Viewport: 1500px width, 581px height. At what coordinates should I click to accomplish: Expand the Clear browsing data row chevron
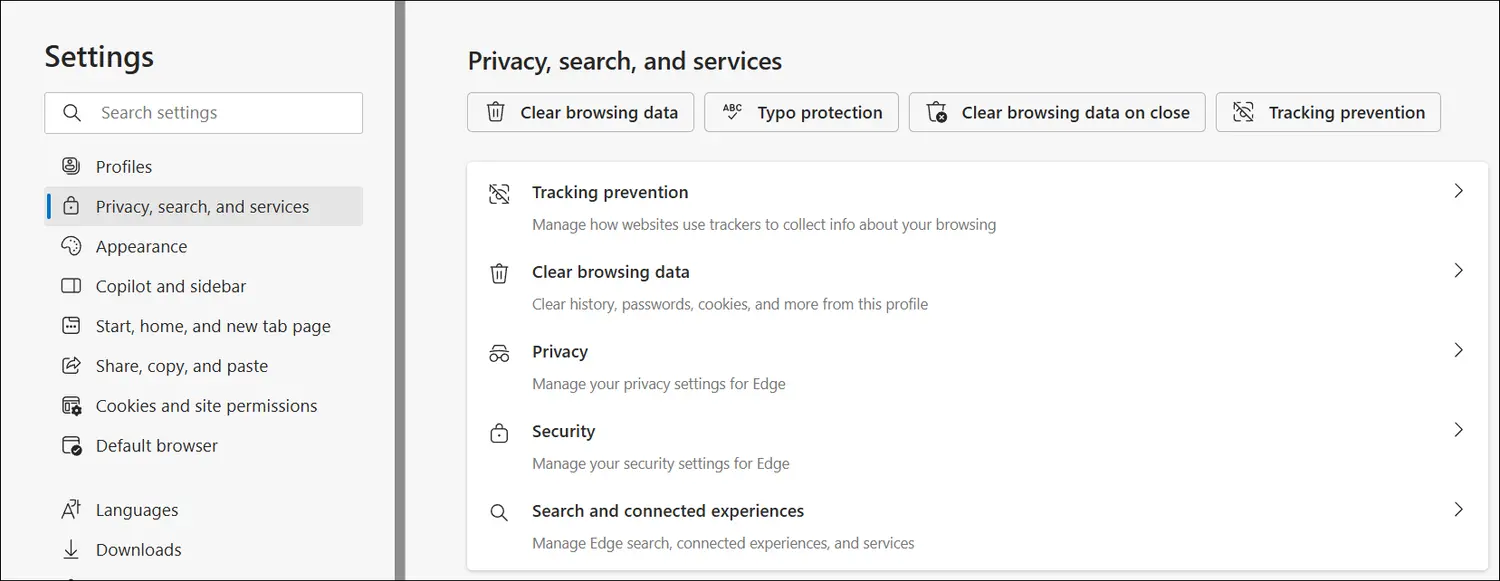pyautogui.click(x=1458, y=270)
